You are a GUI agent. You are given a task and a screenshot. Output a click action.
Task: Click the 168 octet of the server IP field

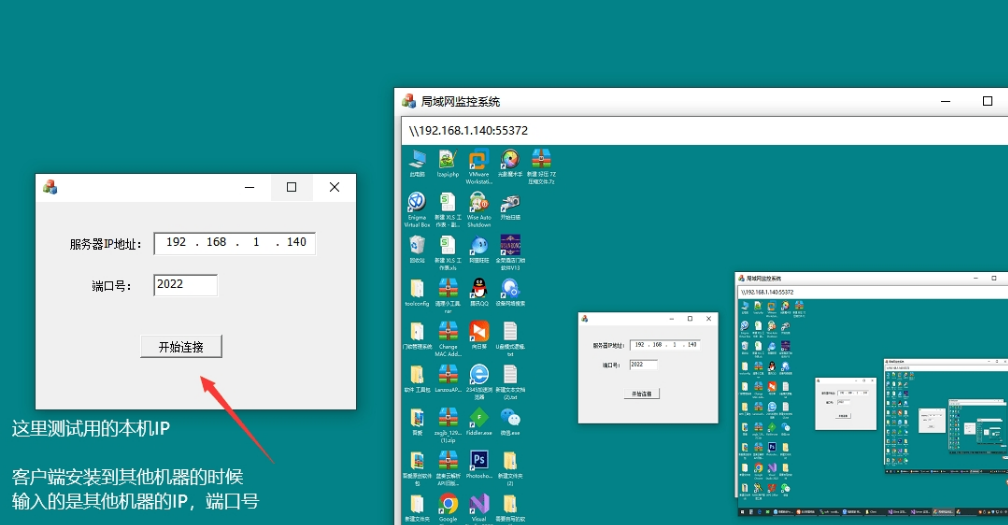(x=216, y=242)
